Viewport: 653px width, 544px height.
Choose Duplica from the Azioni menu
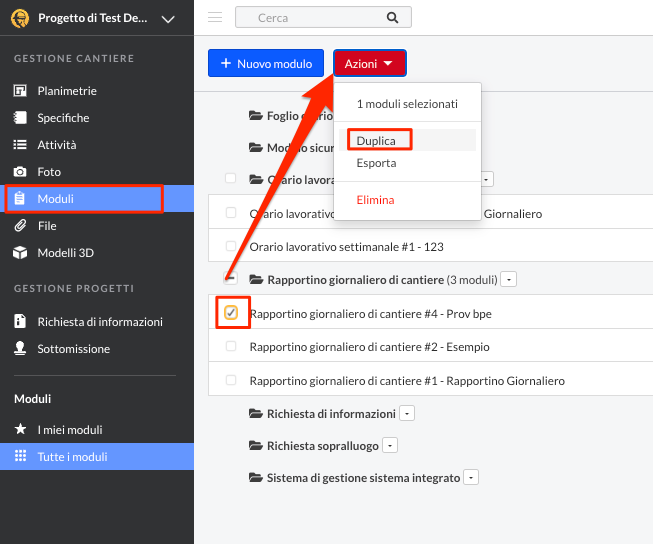[x=376, y=141]
